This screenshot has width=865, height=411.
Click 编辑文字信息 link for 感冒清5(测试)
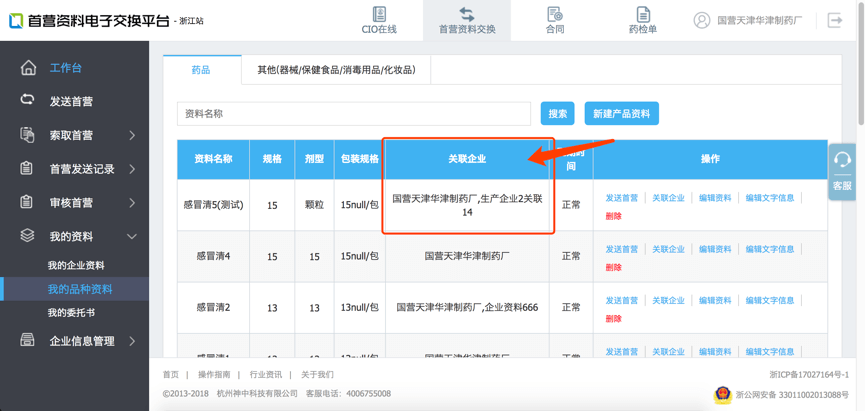click(770, 198)
